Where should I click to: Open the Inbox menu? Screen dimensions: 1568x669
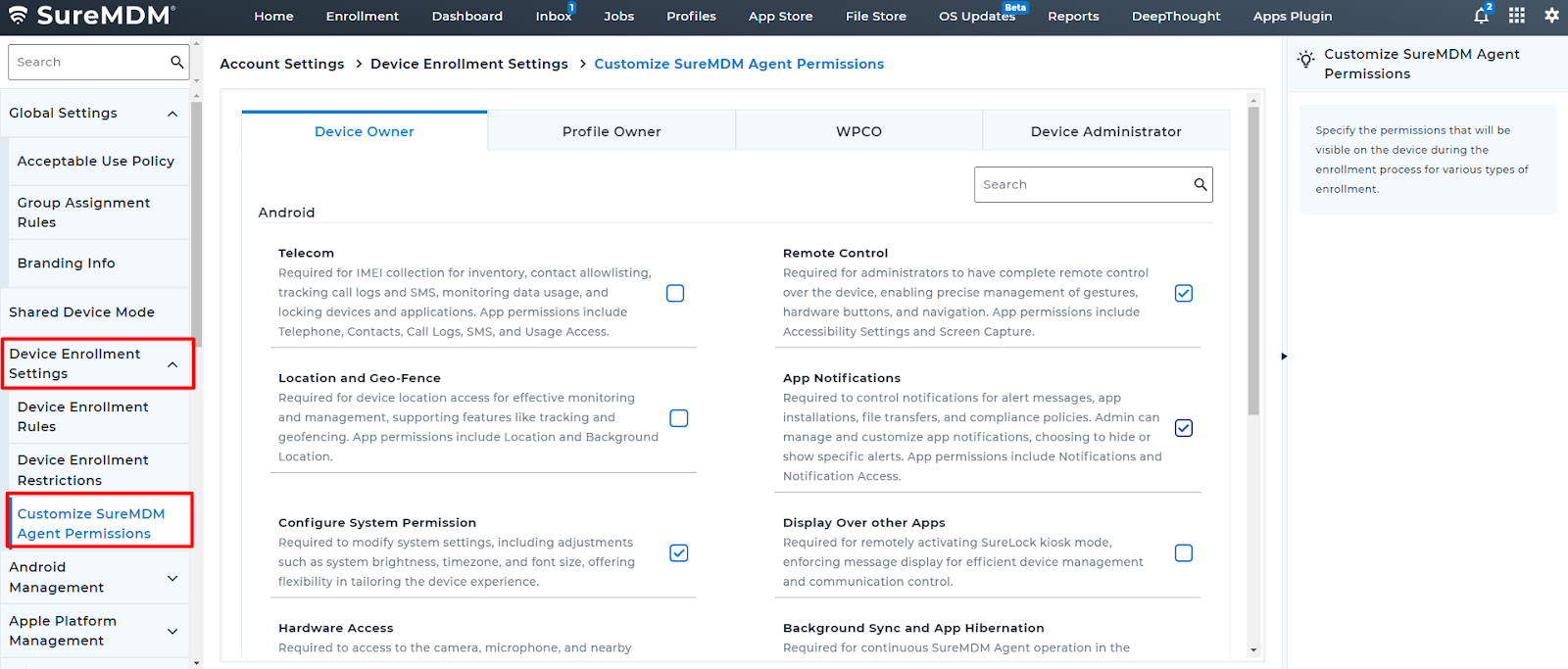[554, 17]
